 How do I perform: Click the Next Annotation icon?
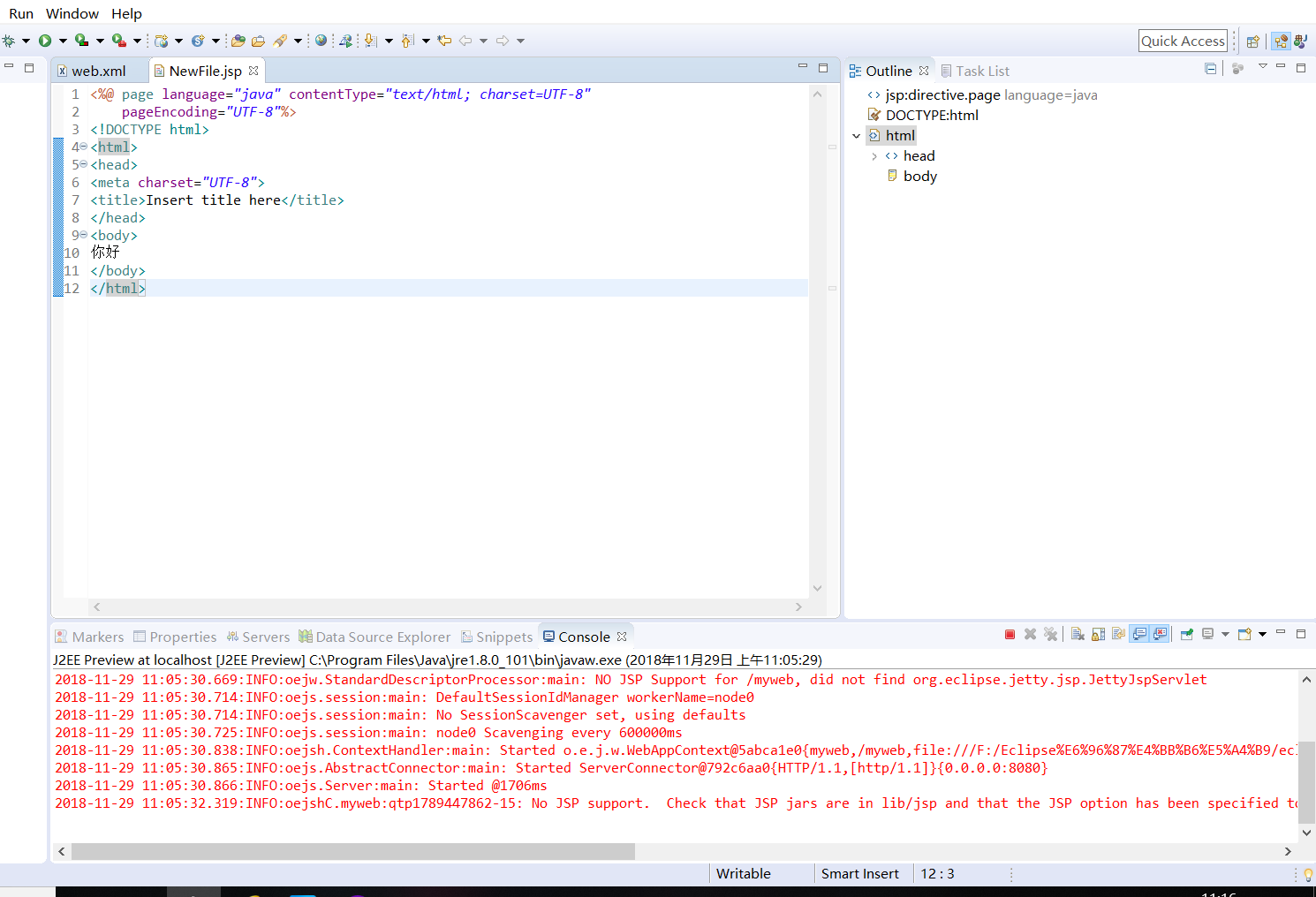[370, 41]
